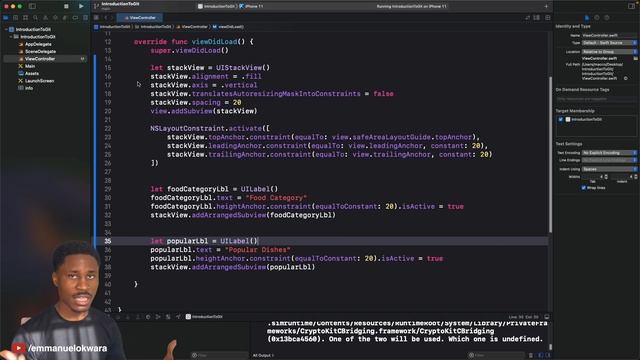
Task: Open the Main storyboard file
Action: (x=27, y=66)
